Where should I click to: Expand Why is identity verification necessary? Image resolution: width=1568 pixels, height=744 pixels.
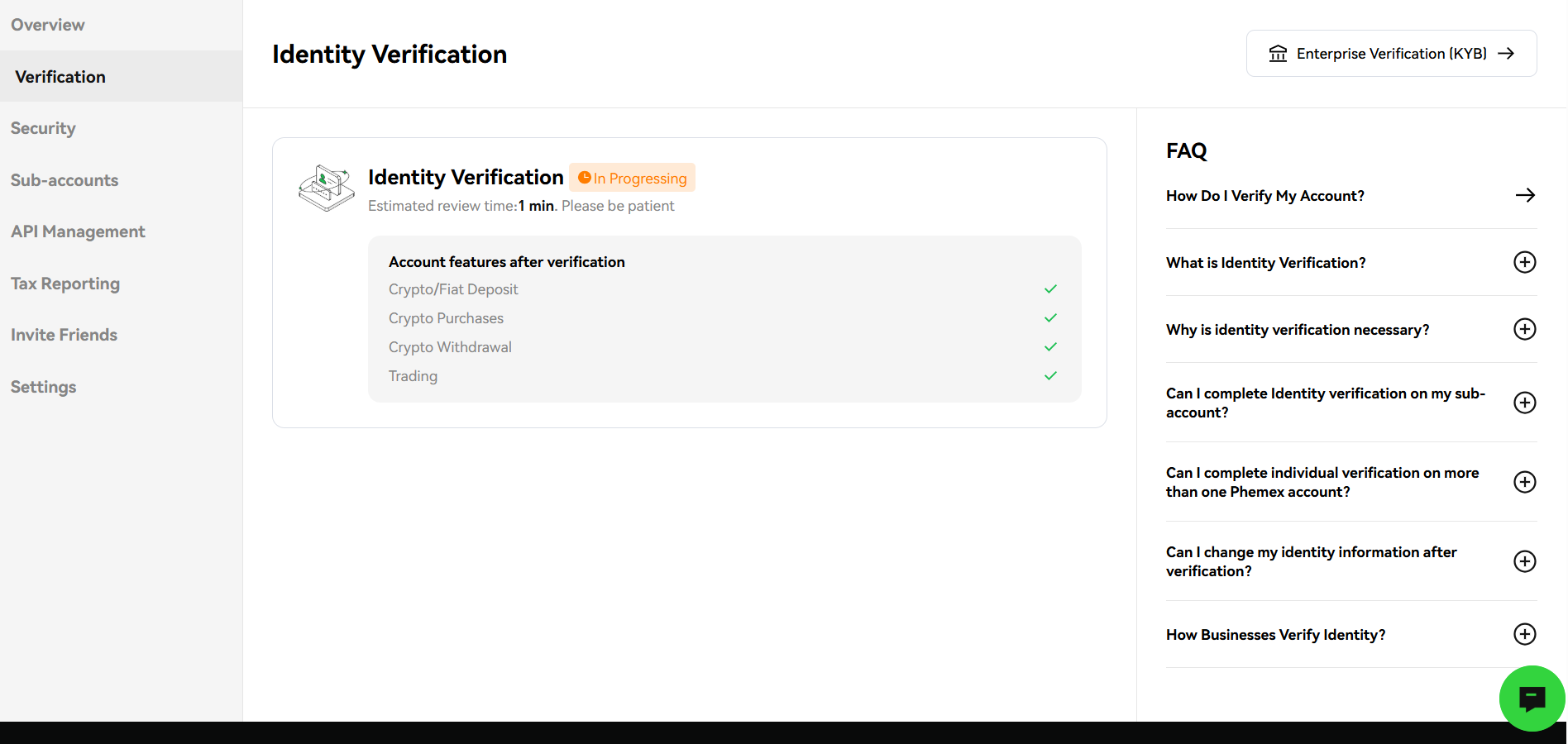point(1525,329)
